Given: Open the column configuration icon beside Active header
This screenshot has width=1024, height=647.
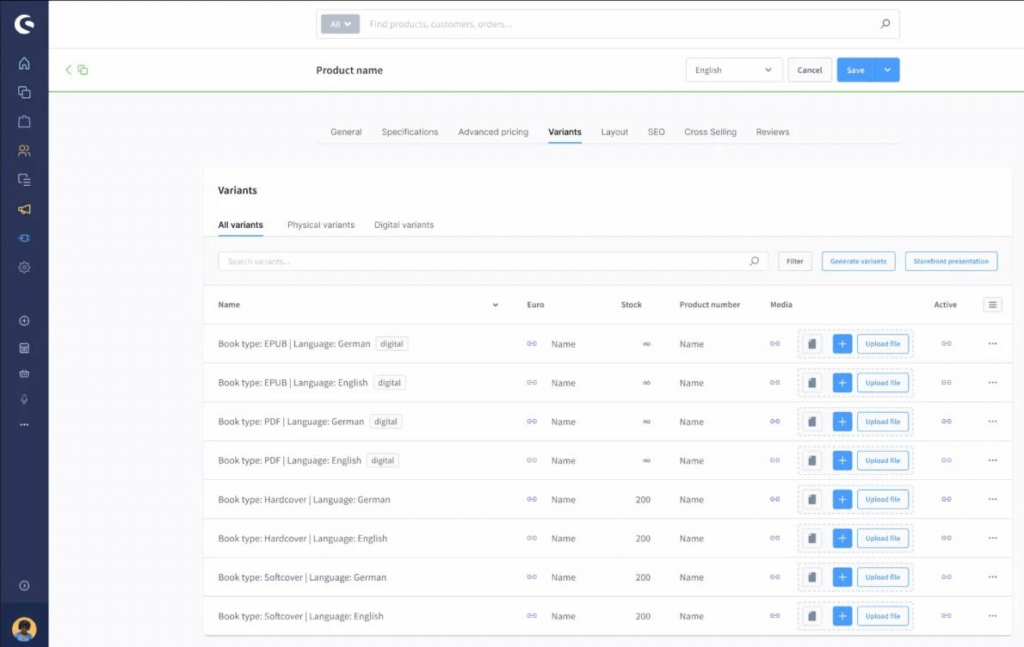Looking at the screenshot, I should [992, 304].
